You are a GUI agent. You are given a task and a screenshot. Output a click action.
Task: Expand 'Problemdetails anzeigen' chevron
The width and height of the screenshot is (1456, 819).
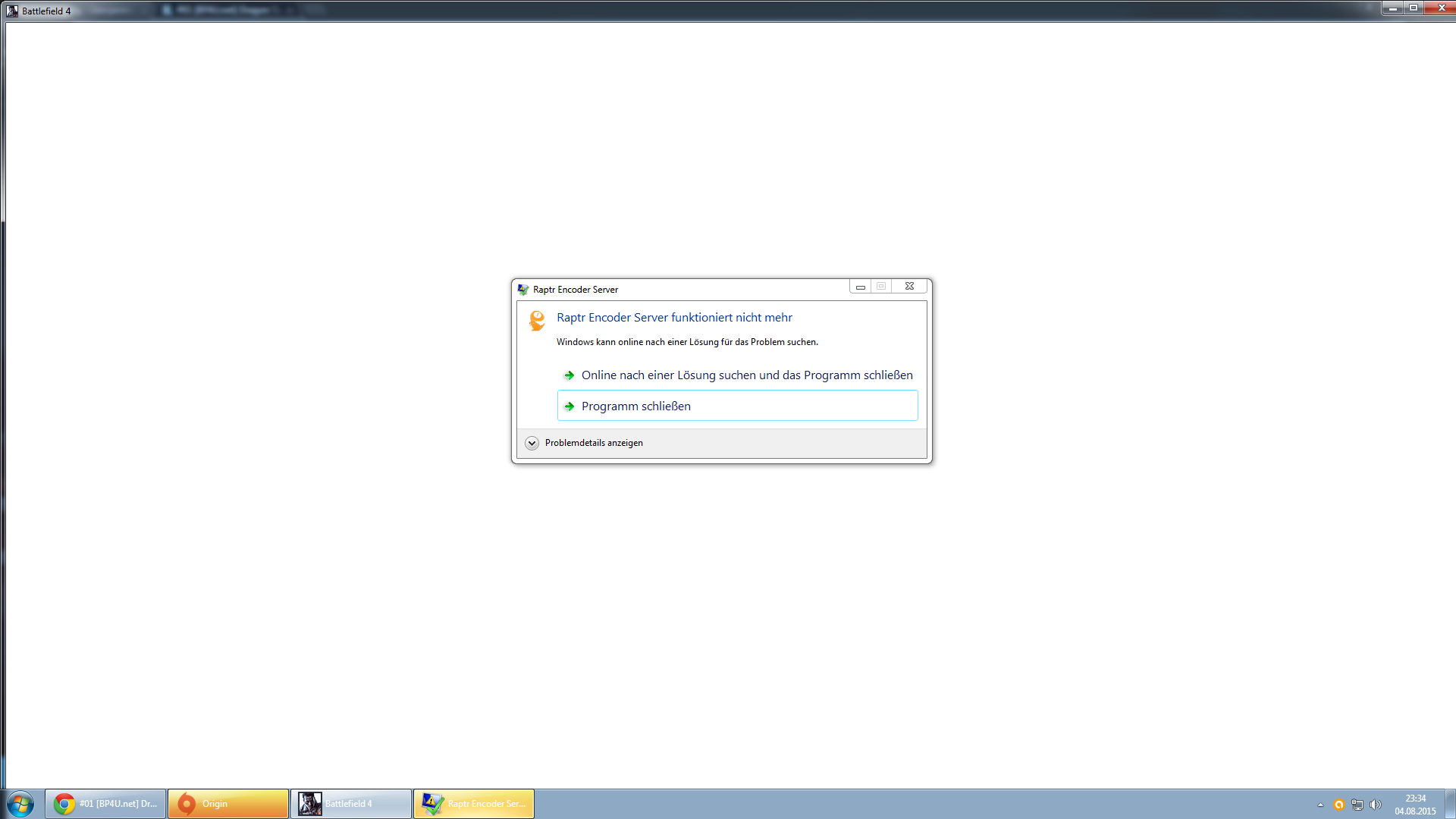click(x=532, y=443)
